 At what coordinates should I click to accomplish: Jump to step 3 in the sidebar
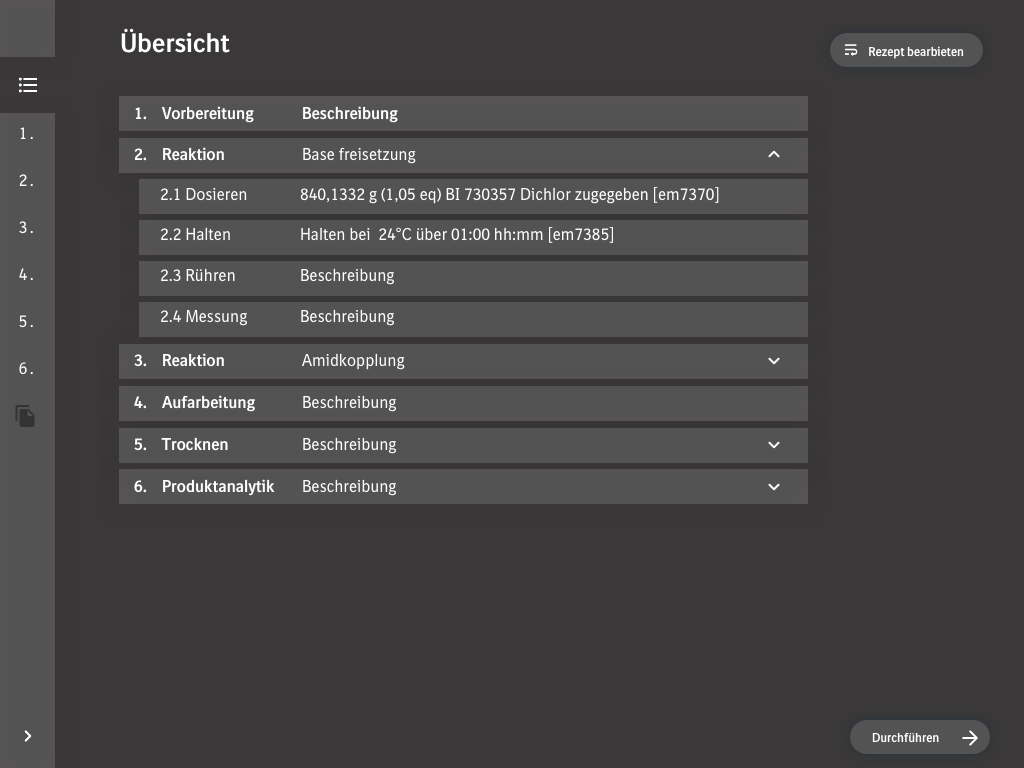[x=27, y=228]
